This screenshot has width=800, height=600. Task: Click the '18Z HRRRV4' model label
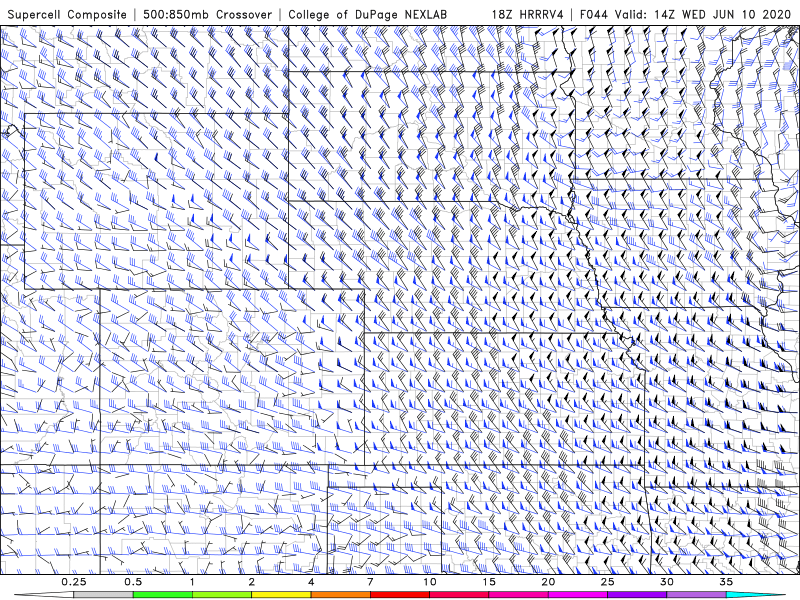pyautogui.click(x=528, y=15)
